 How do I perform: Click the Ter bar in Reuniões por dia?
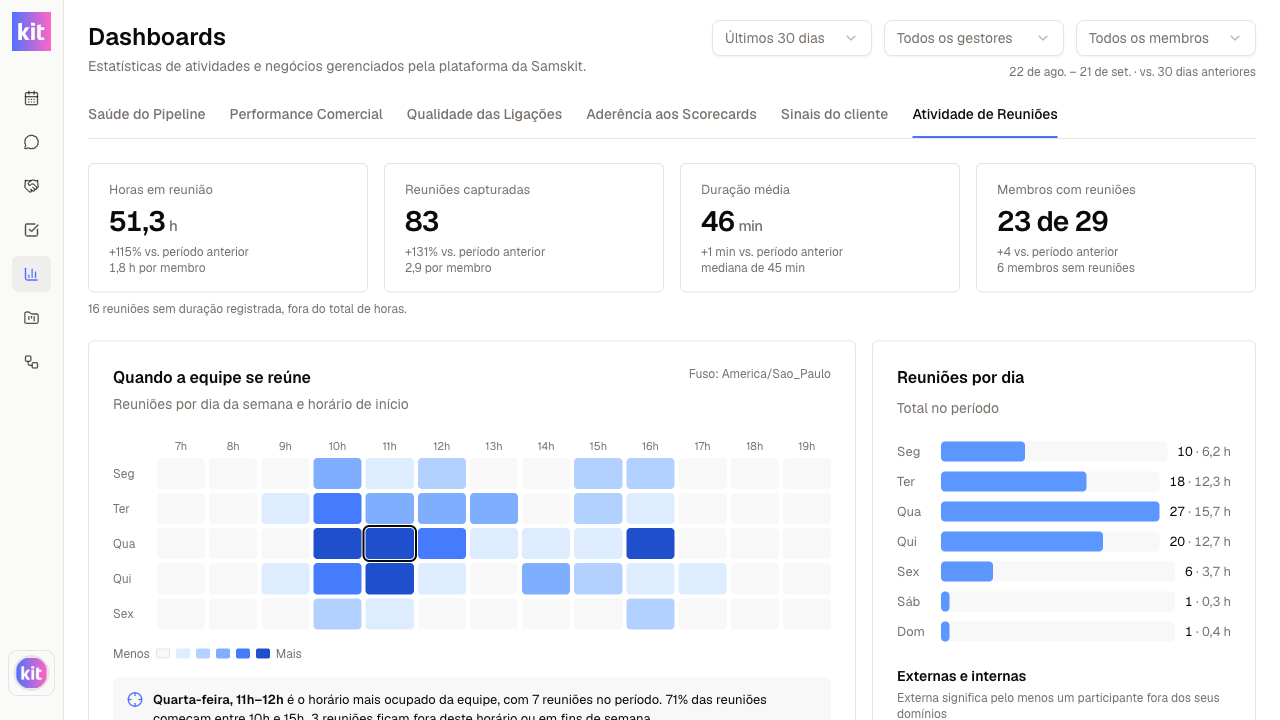point(1013,482)
